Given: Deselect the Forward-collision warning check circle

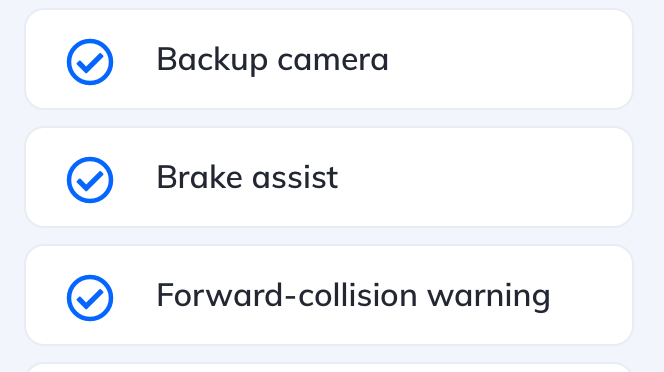Looking at the screenshot, I should click(x=90, y=298).
